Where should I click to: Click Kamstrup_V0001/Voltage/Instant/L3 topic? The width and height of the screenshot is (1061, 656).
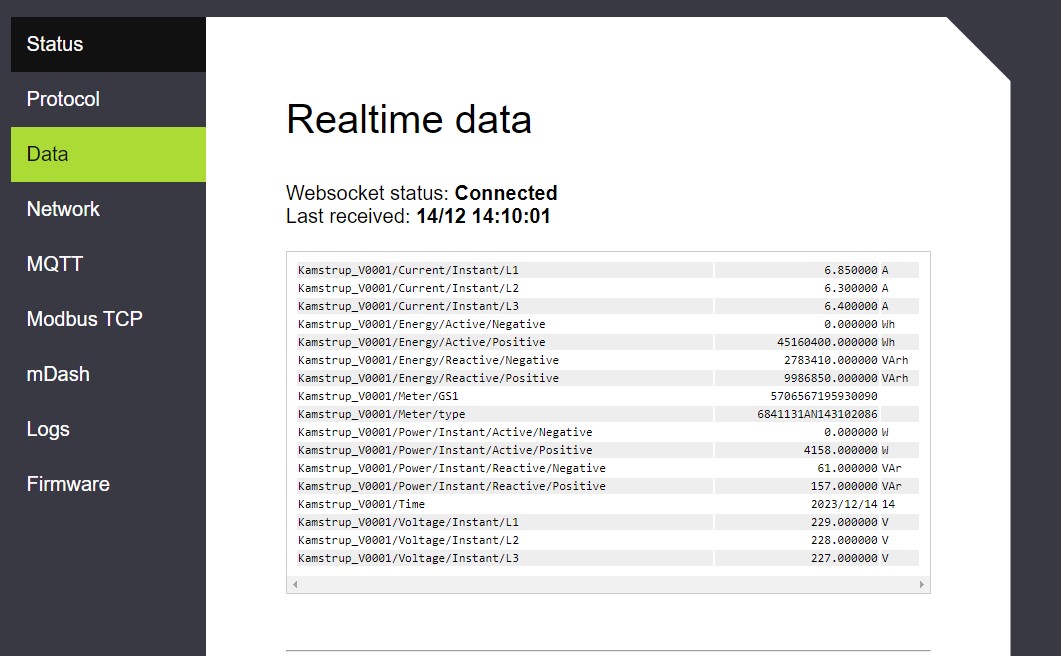pyautogui.click(x=408, y=558)
